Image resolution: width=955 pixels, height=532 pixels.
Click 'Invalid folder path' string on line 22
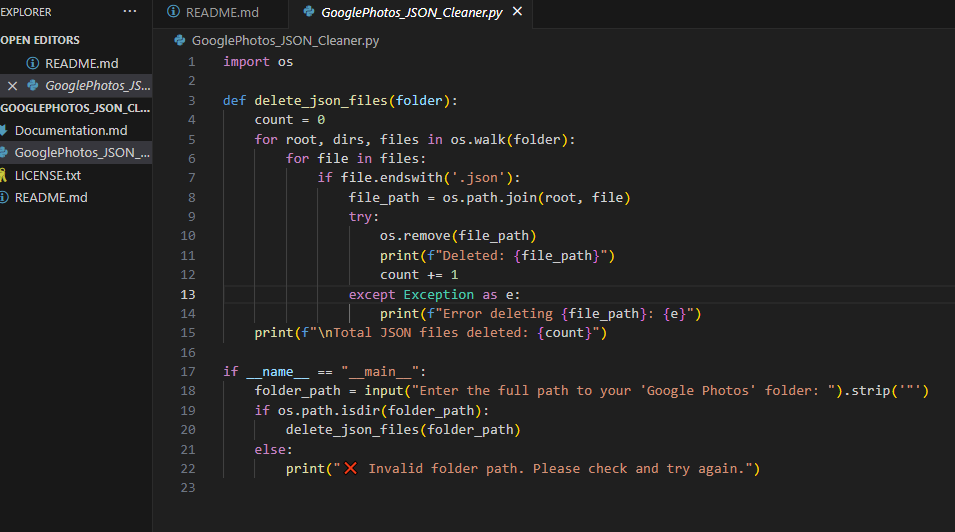(446, 469)
